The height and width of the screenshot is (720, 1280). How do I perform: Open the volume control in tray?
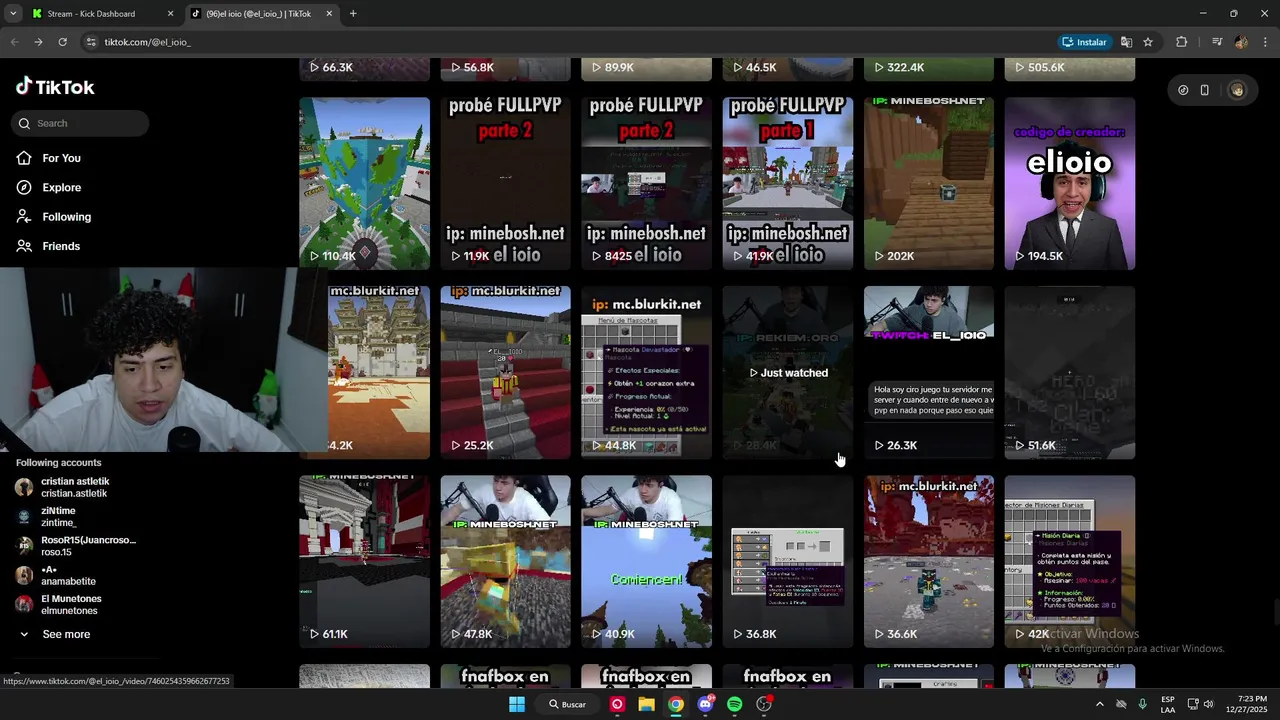point(1208,704)
